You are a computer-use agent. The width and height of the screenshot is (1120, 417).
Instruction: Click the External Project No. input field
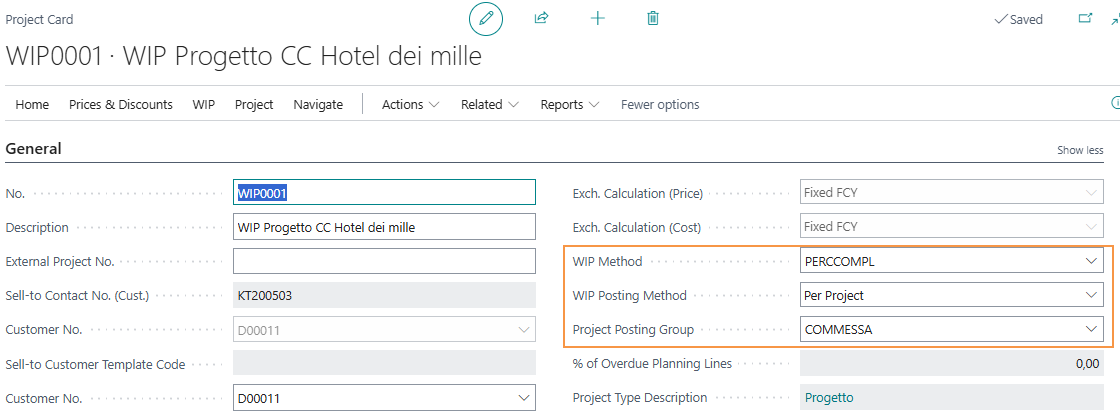(384, 261)
